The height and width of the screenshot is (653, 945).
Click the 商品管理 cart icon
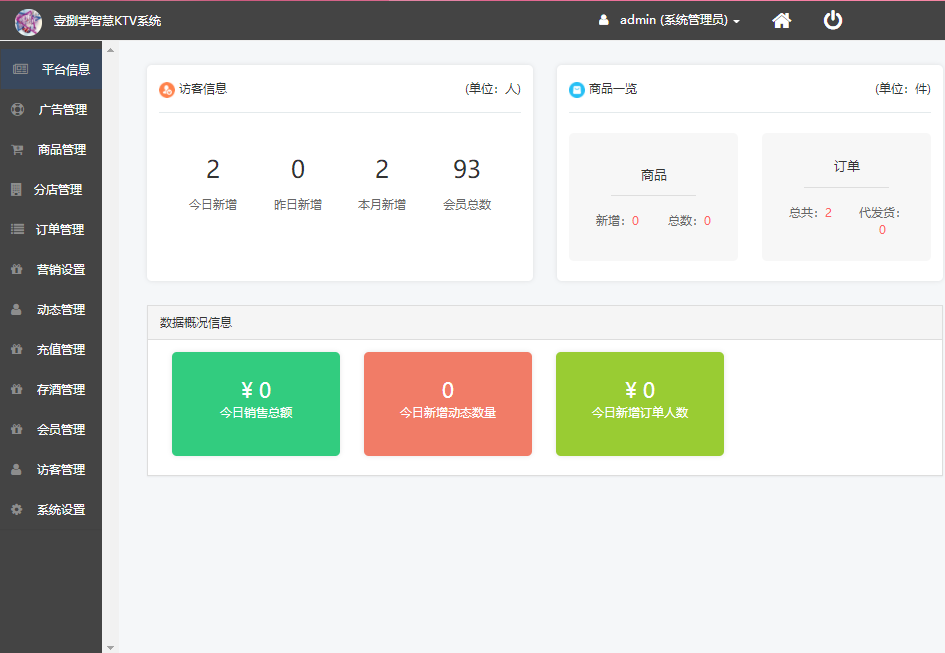pyautogui.click(x=17, y=150)
